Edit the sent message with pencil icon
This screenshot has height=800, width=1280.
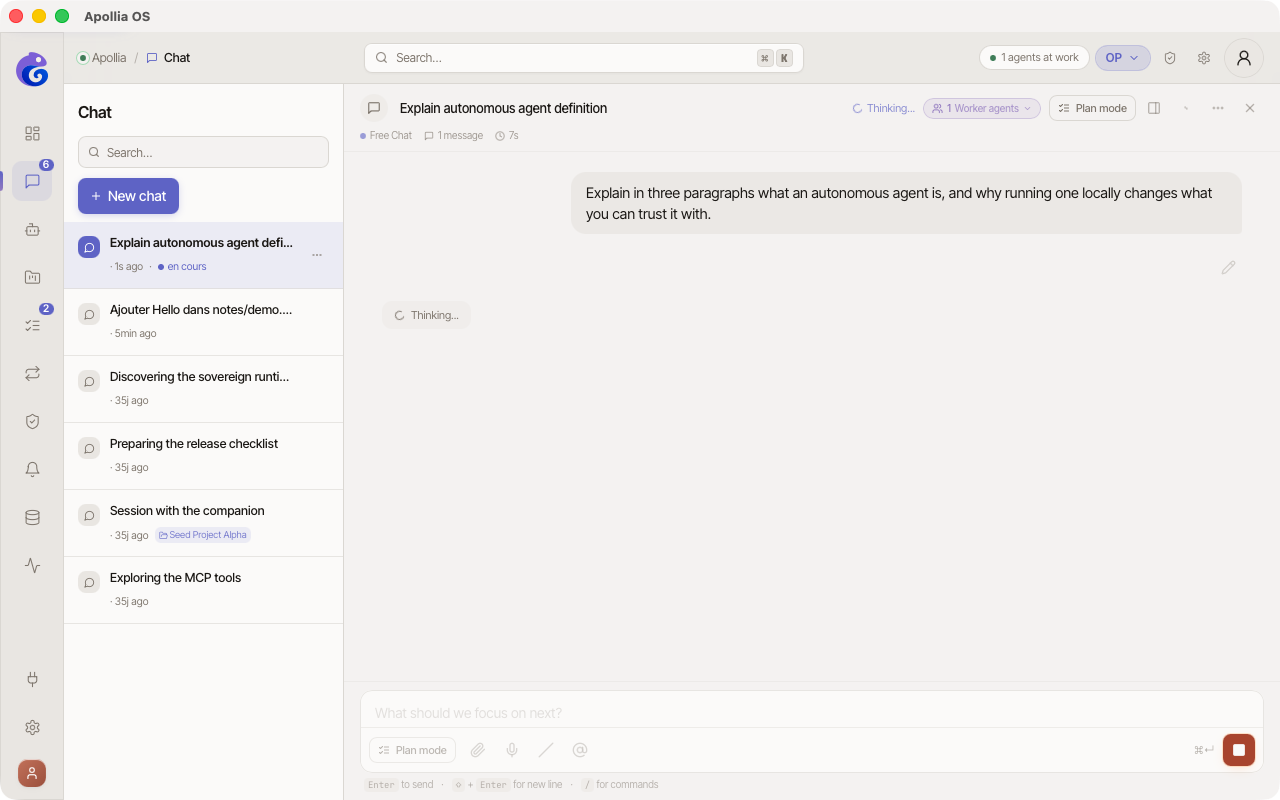[x=1228, y=267]
